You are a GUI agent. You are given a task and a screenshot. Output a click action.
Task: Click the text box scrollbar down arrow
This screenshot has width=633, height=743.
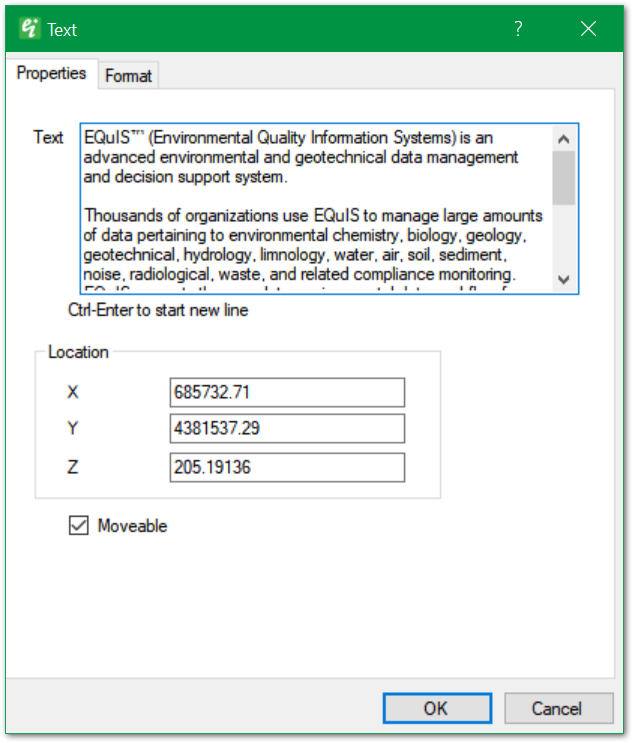563,280
